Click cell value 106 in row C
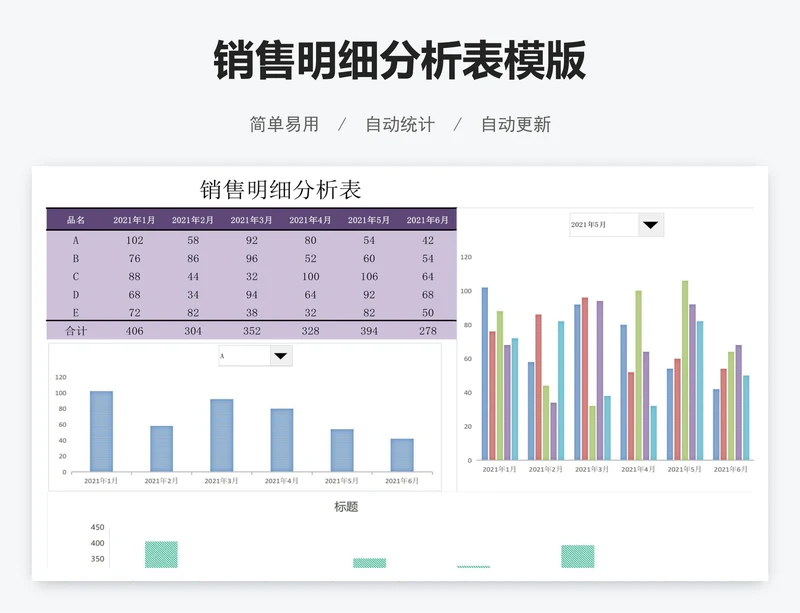 coord(369,277)
